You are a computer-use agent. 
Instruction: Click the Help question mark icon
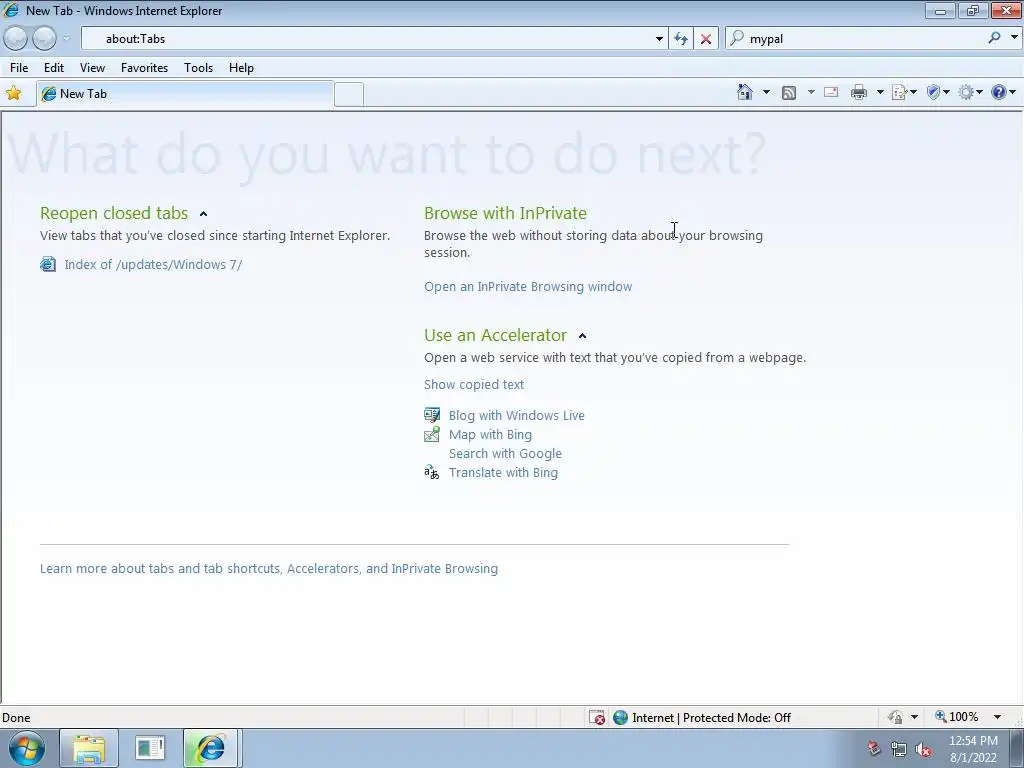click(999, 93)
